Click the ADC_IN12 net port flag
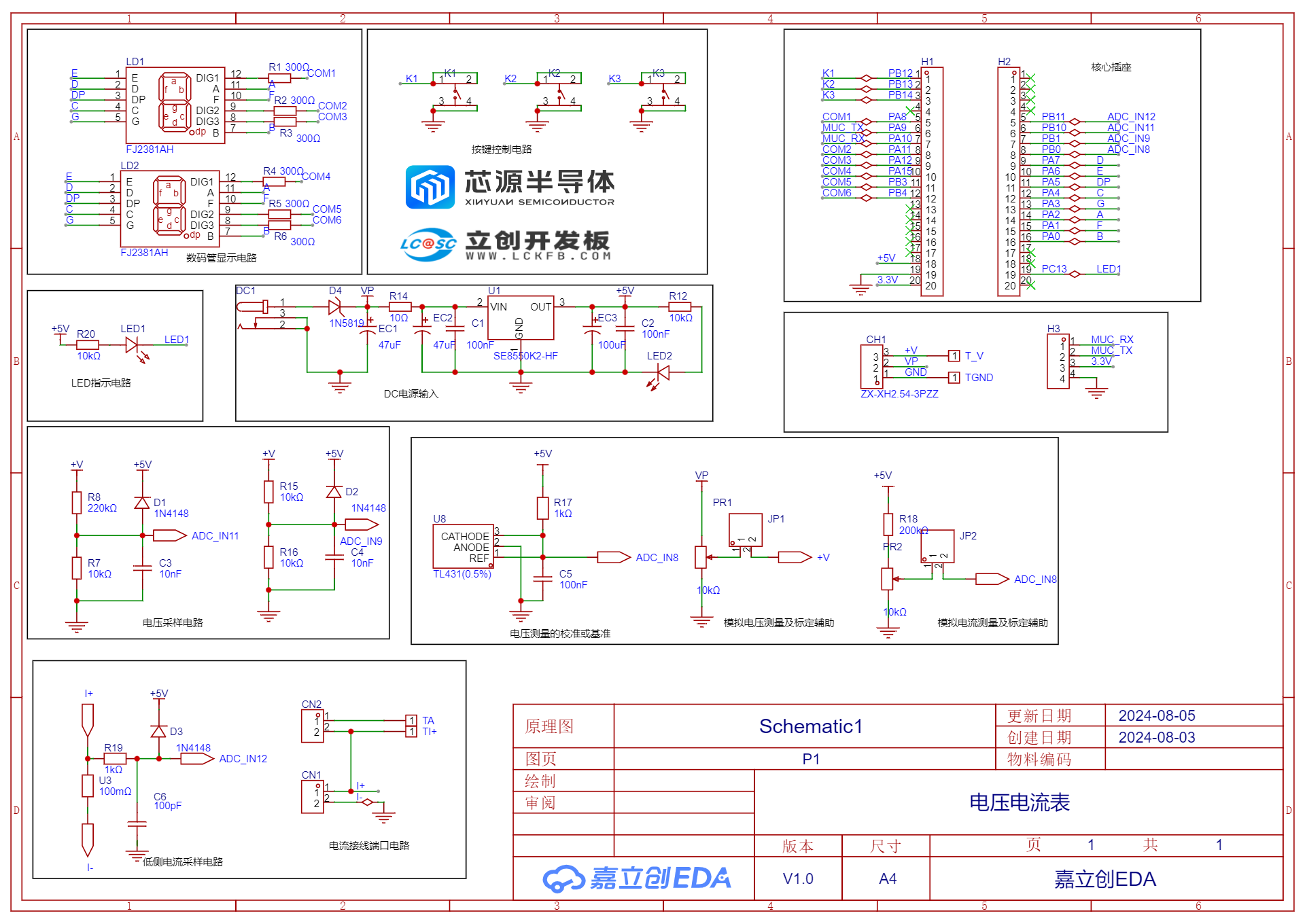 (197, 758)
